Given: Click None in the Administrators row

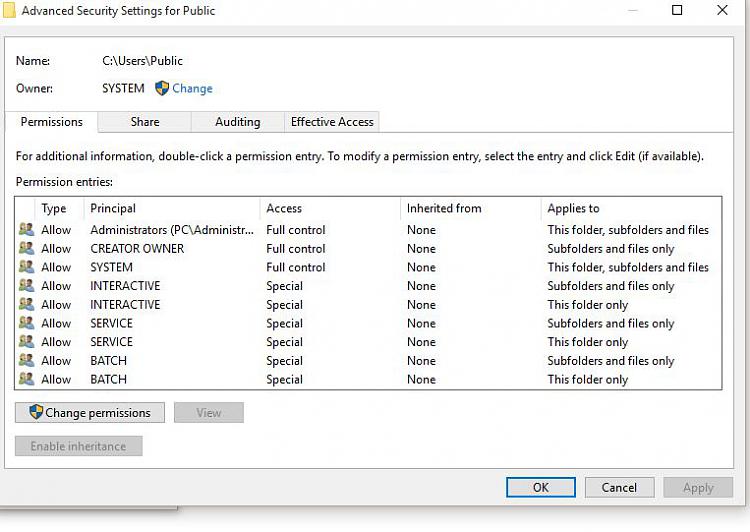Looking at the screenshot, I should coord(421,230).
